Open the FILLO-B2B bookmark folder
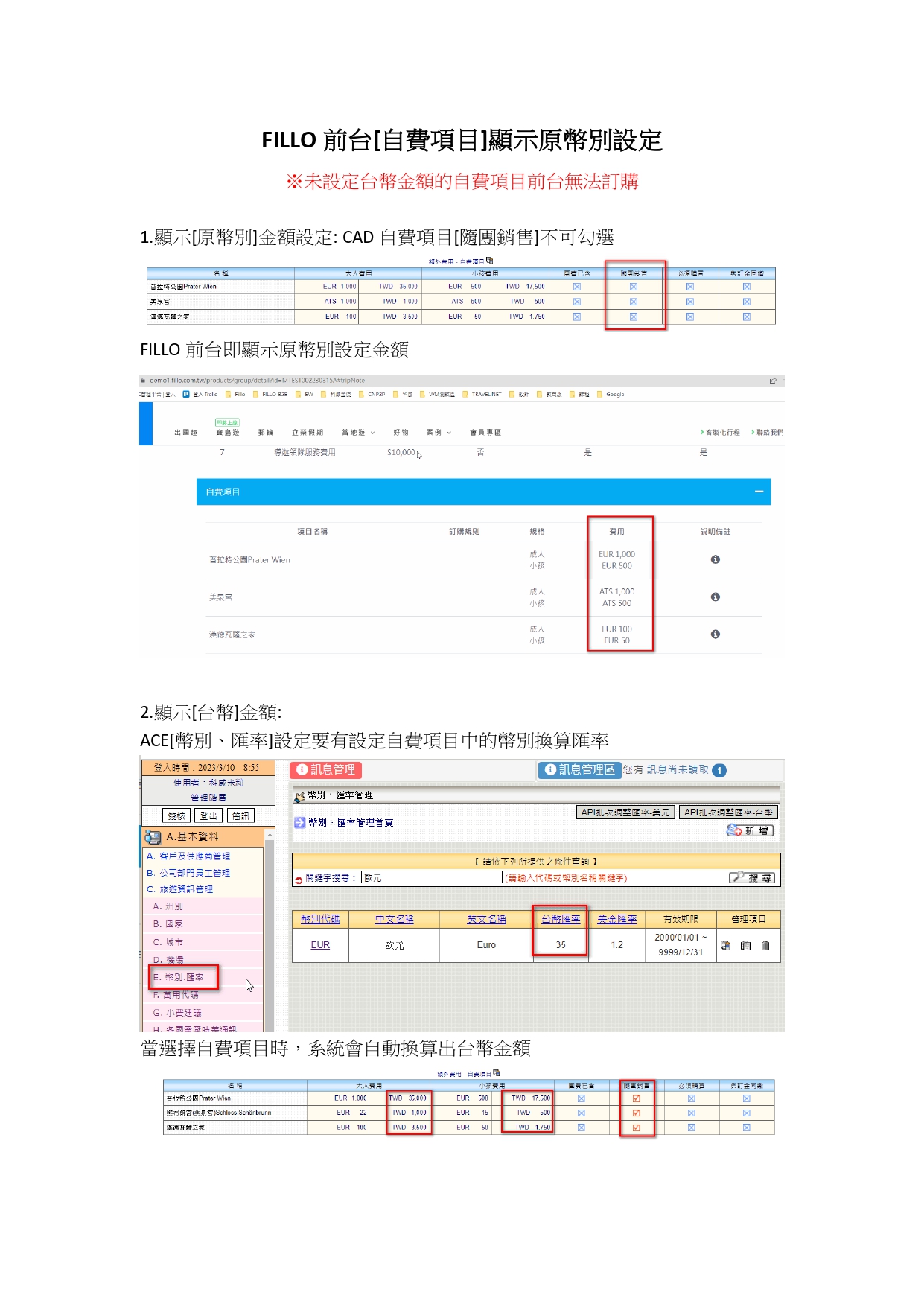The image size is (924, 1307). tap(270, 395)
